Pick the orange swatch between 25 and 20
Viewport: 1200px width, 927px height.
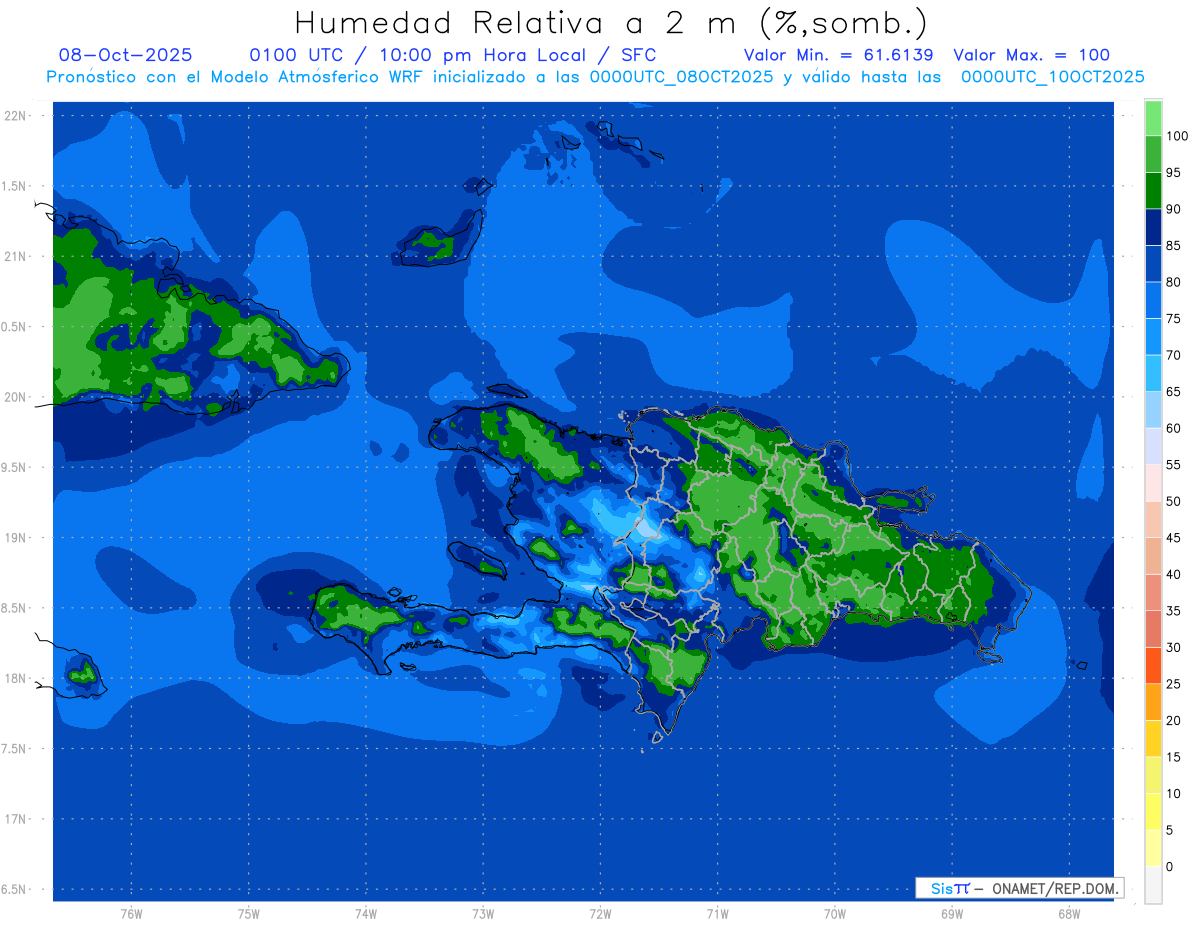point(1153,702)
